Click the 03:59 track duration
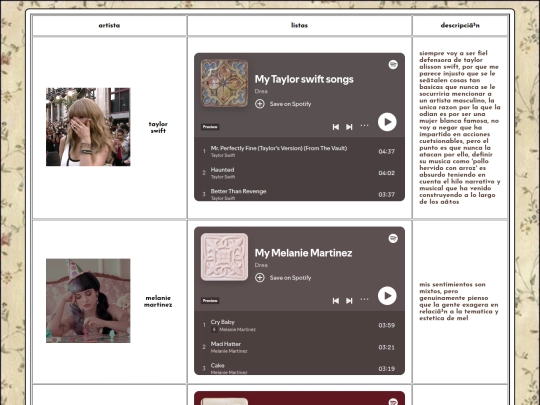Viewport: 540px width, 405px height. tap(387, 325)
